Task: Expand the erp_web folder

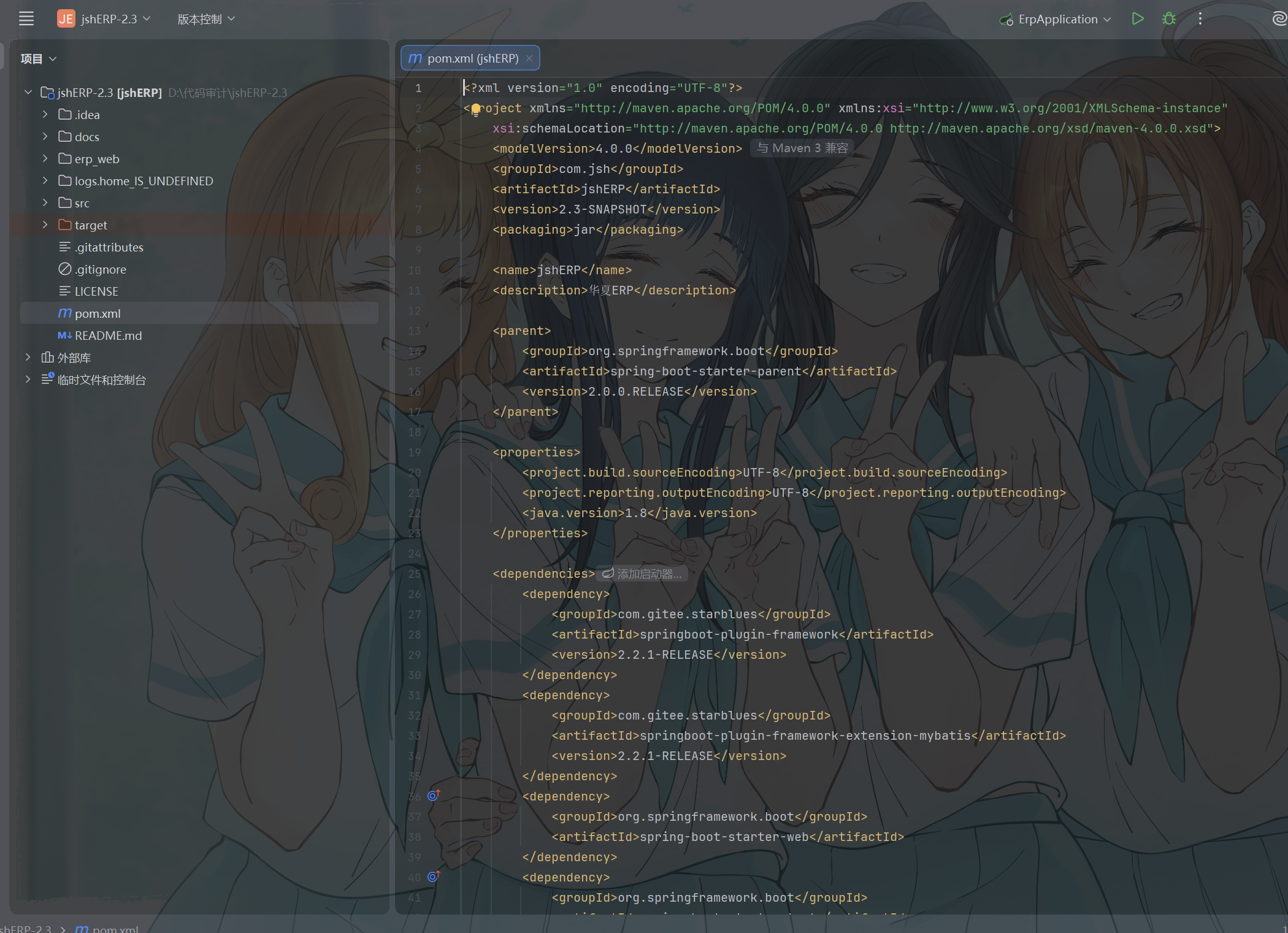Action: (x=45, y=158)
